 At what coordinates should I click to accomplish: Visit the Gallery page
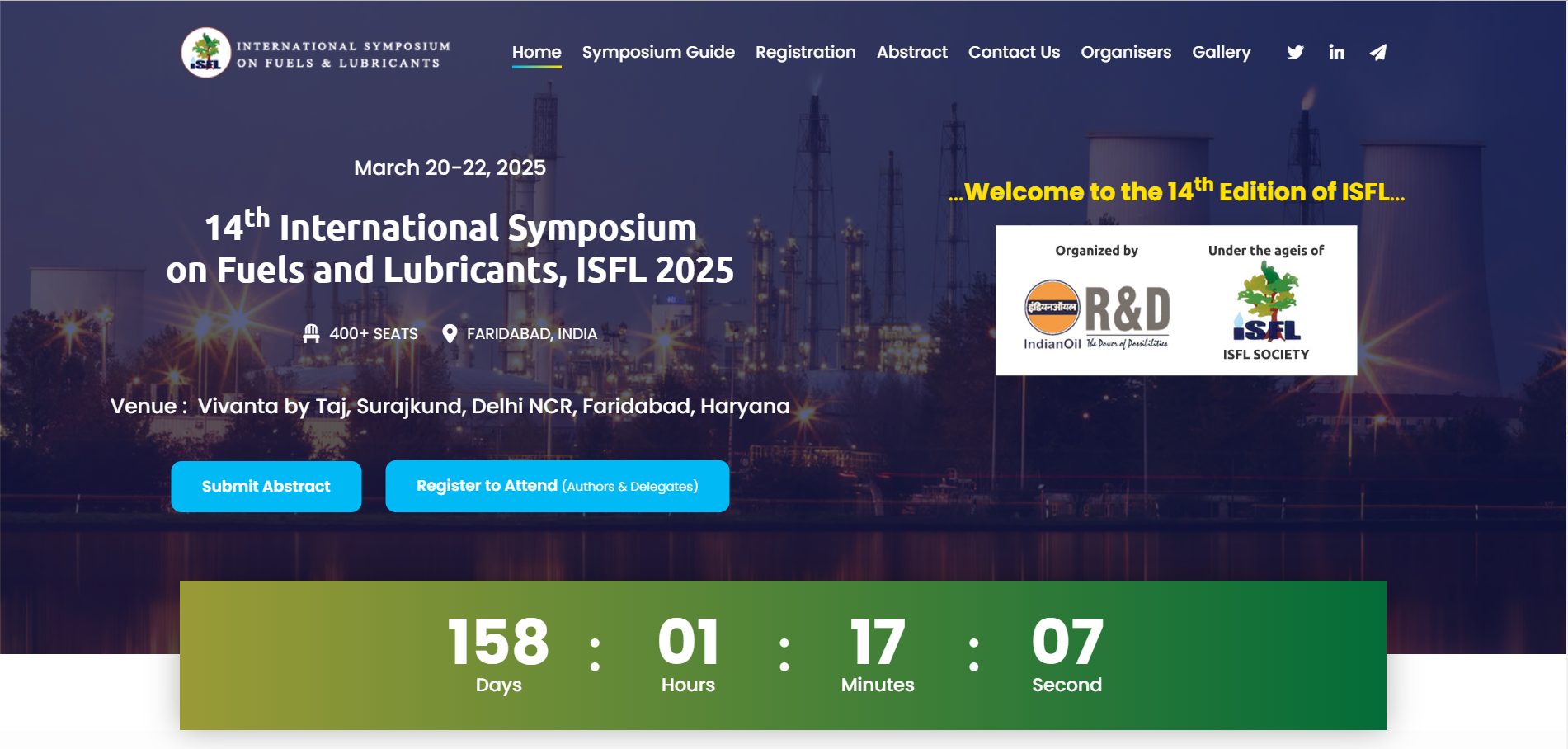1221,52
